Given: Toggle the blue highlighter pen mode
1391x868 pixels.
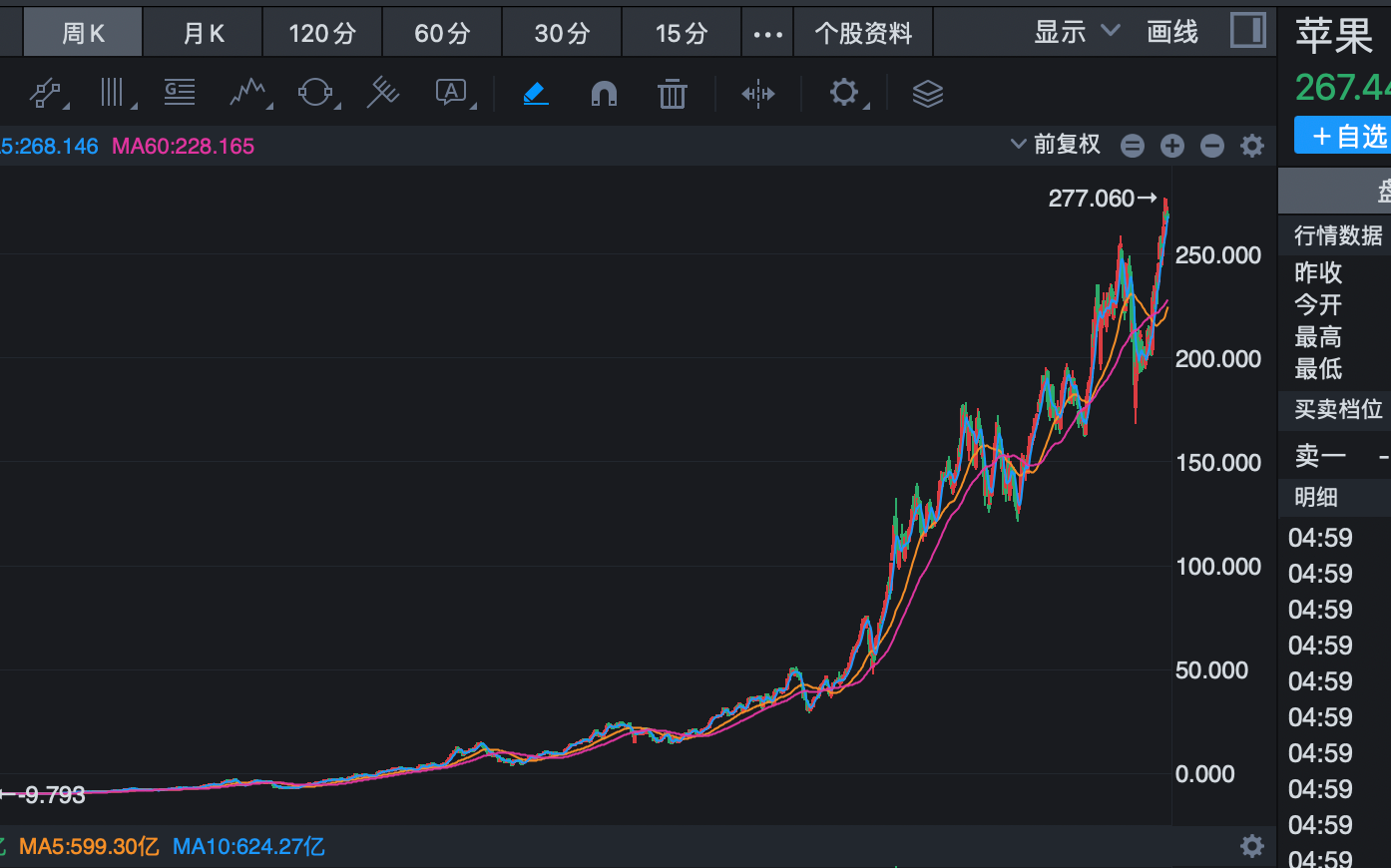Looking at the screenshot, I should (x=536, y=94).
